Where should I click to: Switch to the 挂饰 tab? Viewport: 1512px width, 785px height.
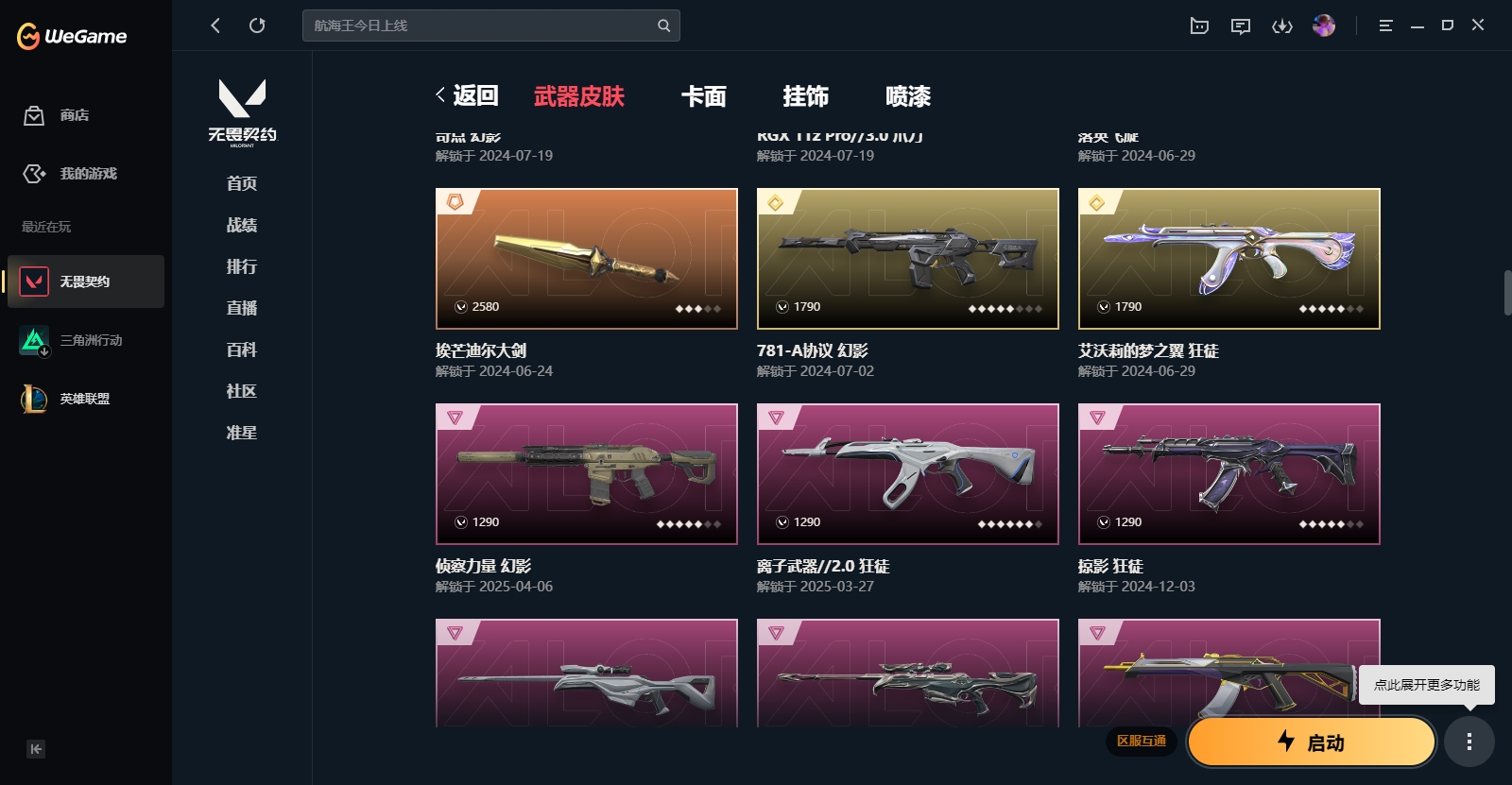click(x=806, y=96)
